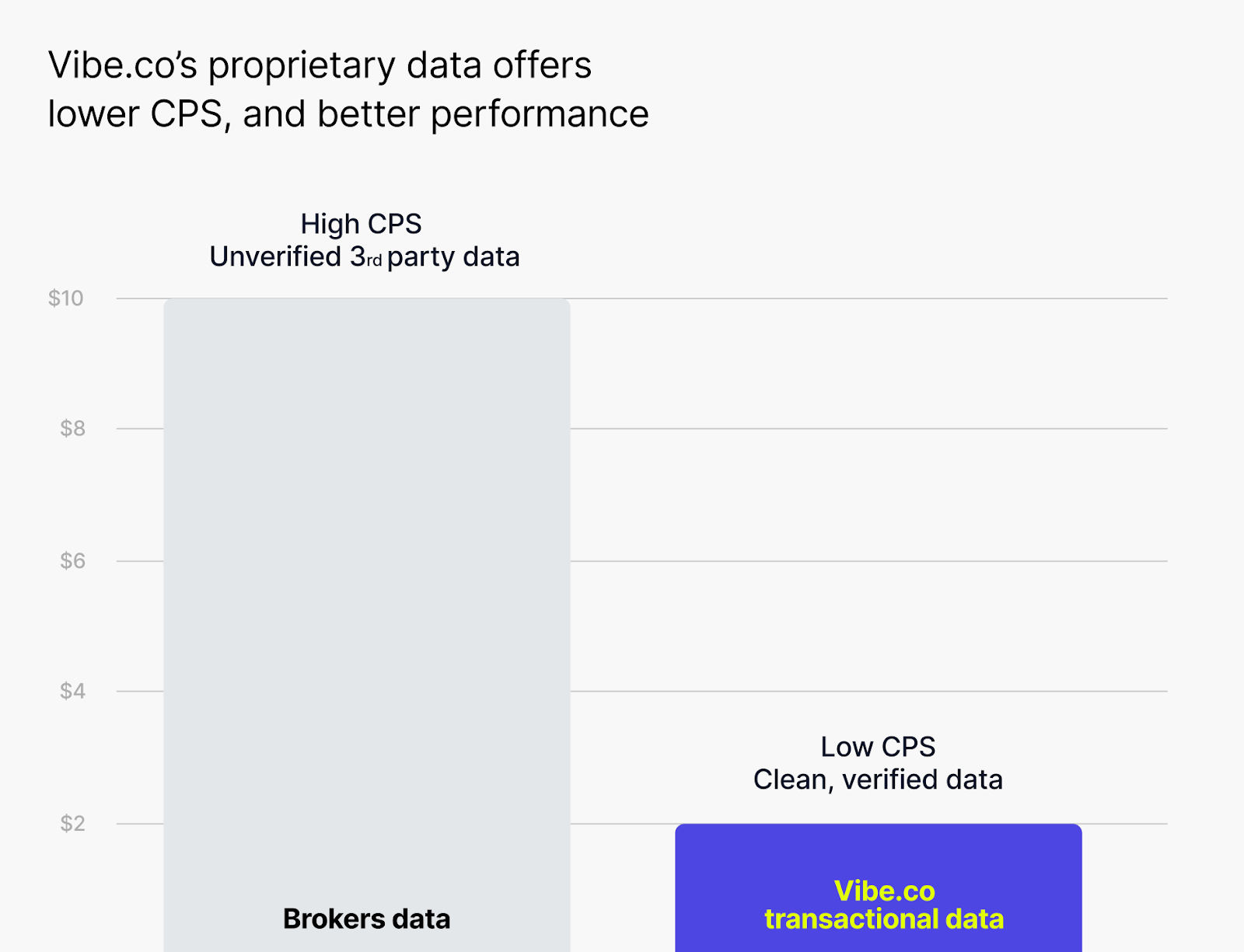Screen dimensions: 1244x952
Task: Click the $6 axis label
Action: pyautogui.click(x=73, y=560)
